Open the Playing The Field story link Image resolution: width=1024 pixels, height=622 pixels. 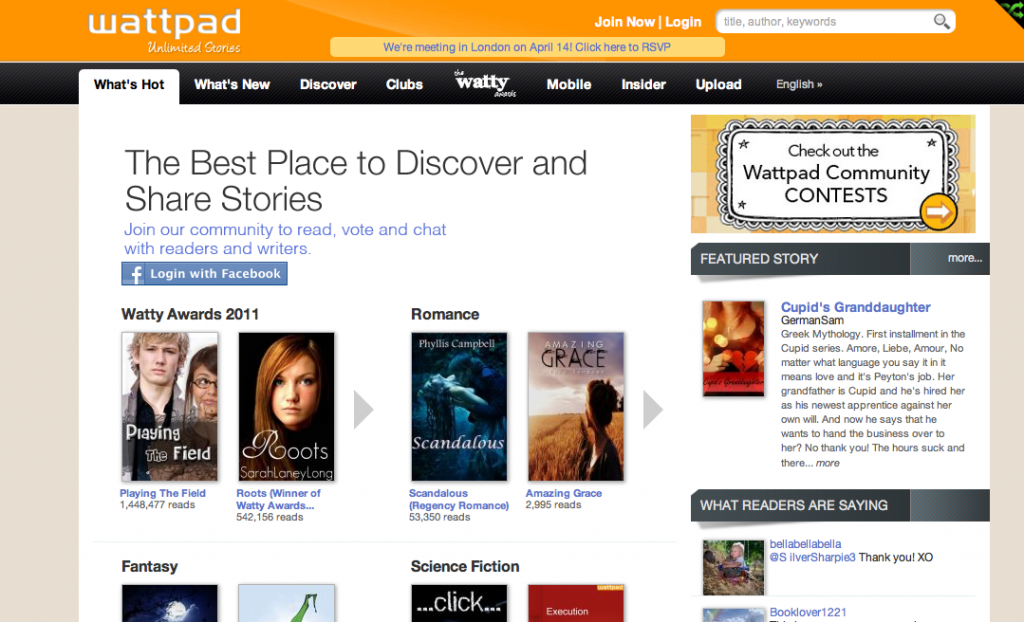pos(163,492)
